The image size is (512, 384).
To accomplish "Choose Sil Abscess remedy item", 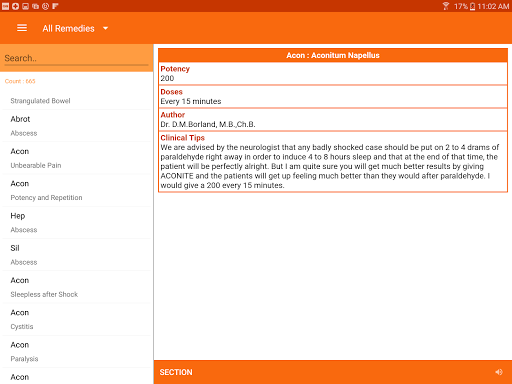I will (77, 255).
